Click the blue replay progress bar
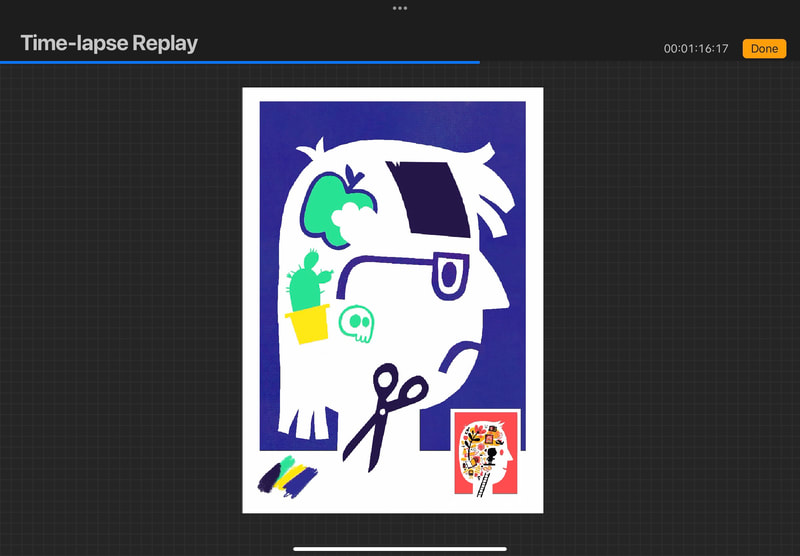Screen dimensions: 800x556 [x=240, y=62]
